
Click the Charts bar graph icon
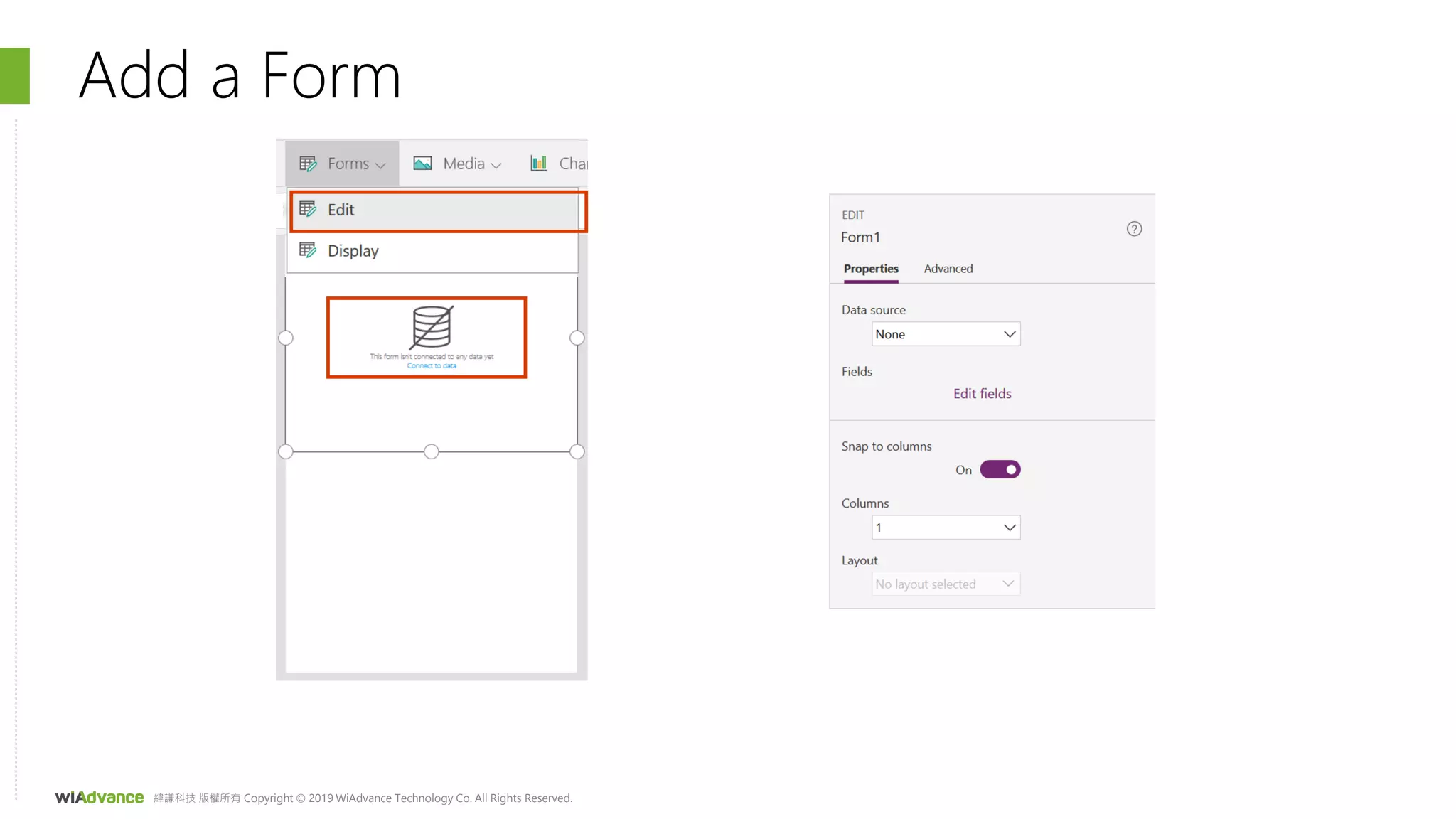click(539, 164)
